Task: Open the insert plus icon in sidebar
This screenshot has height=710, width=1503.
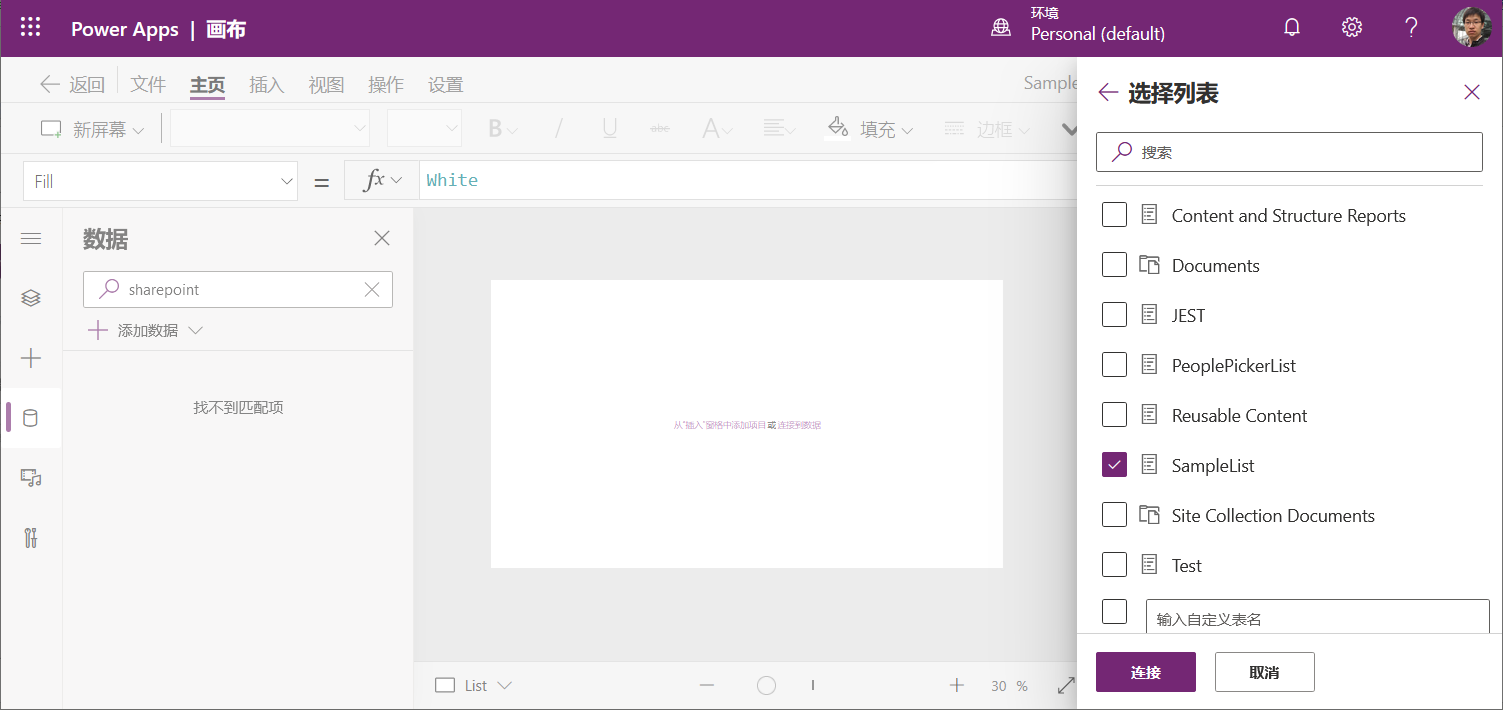Action: click(x=31, y=358)
